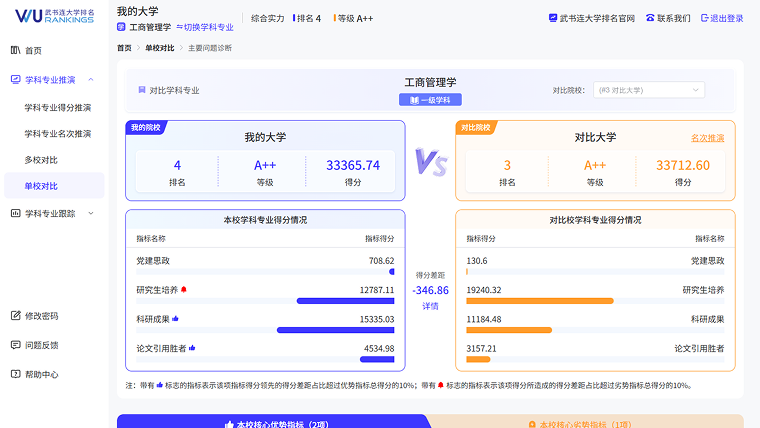Viewport: 760px width, 428px height.
Task: Click the WU Rankings logo
Action: [x=54, y=16]
